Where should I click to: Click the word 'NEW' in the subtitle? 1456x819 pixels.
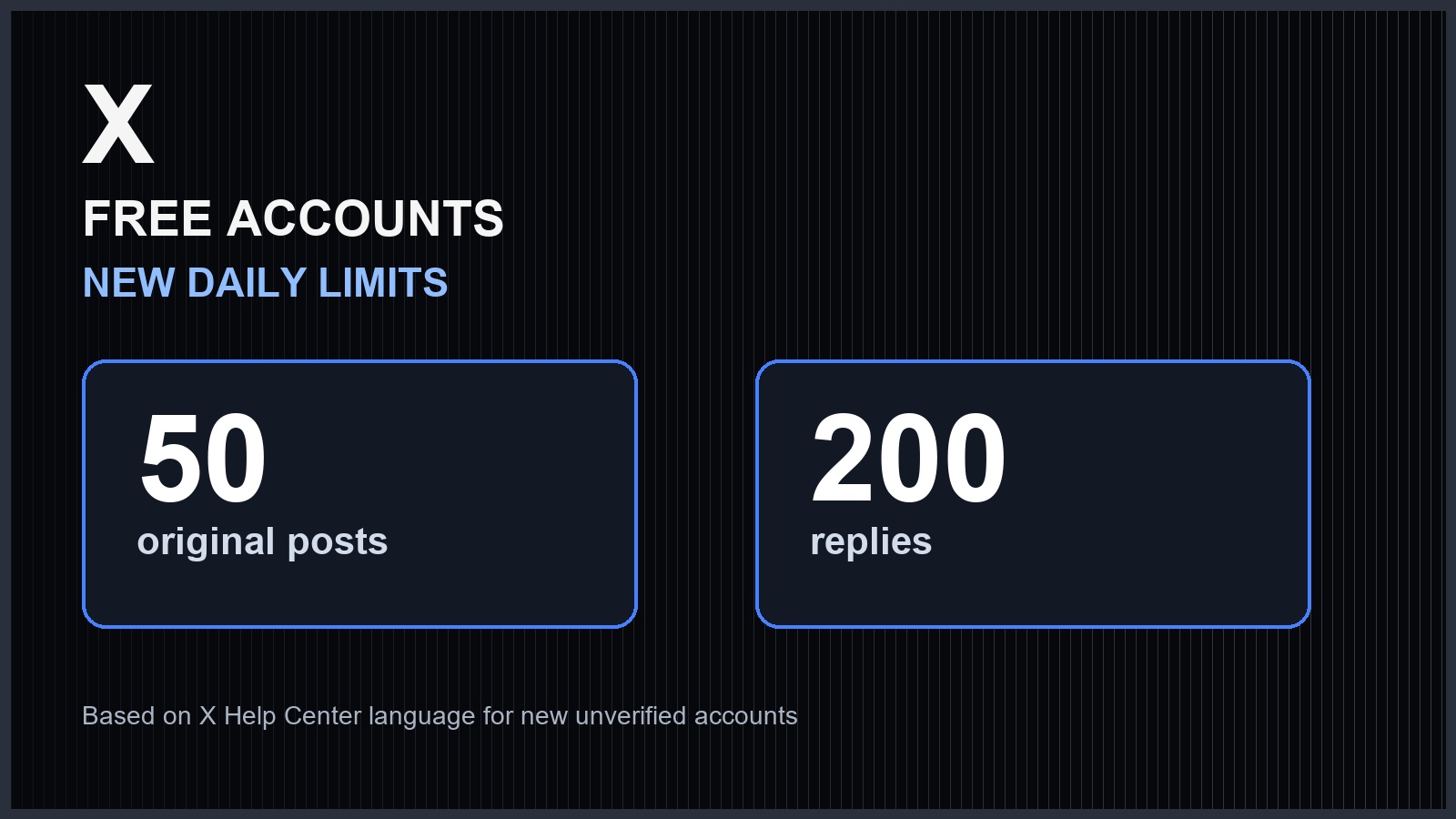click(x=128, y=283)
